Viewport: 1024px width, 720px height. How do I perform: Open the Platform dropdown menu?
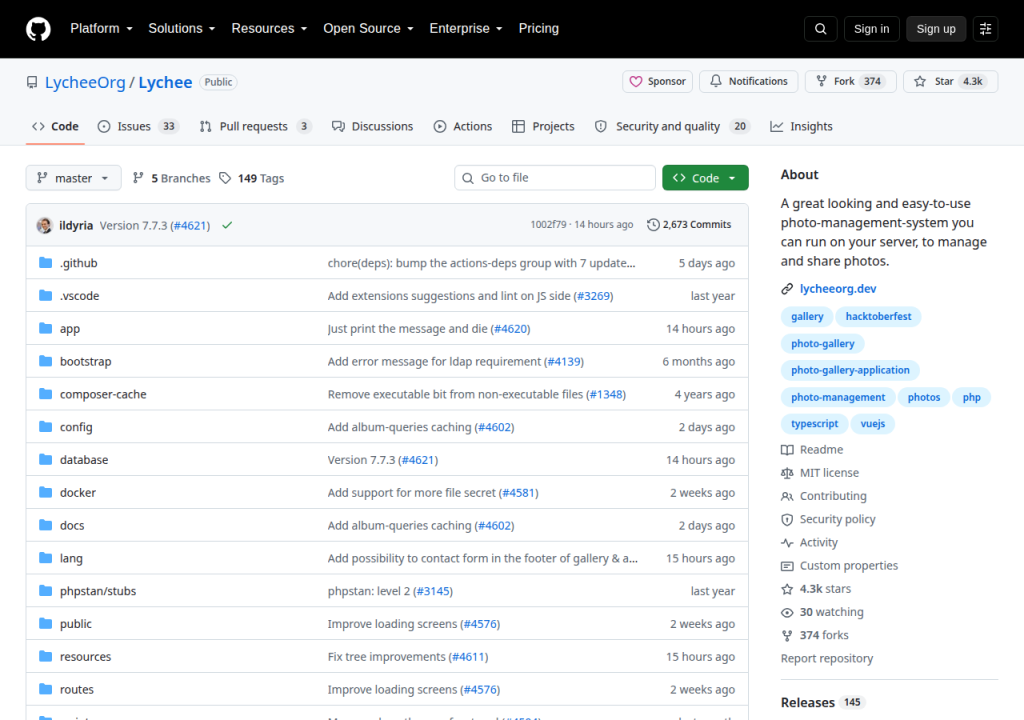[101, 29]
